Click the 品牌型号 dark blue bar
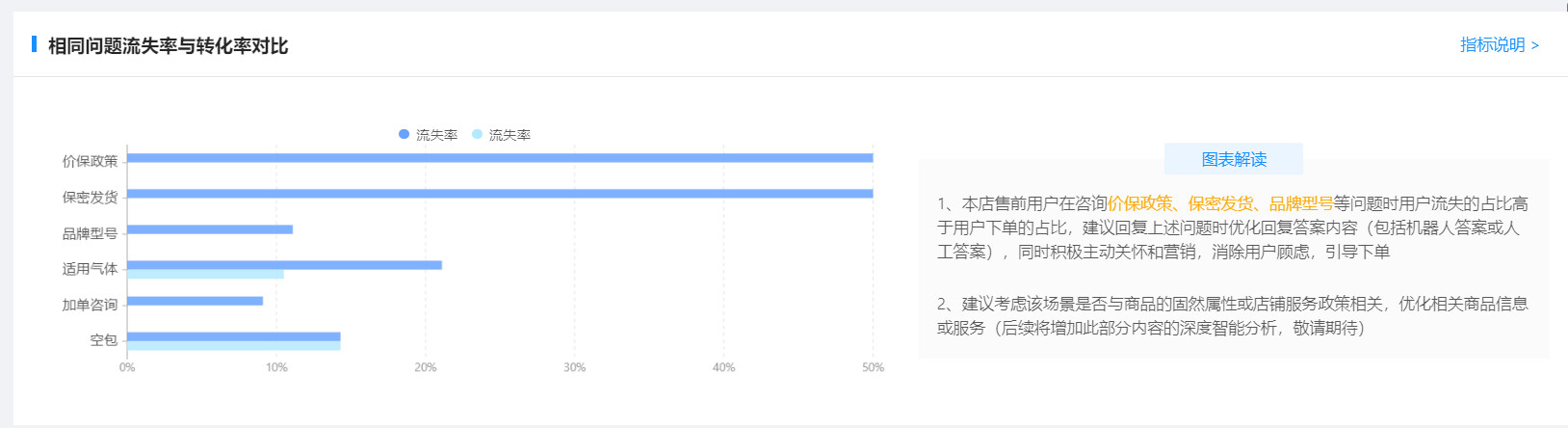1568x428 pixels. tap(209, 229)
